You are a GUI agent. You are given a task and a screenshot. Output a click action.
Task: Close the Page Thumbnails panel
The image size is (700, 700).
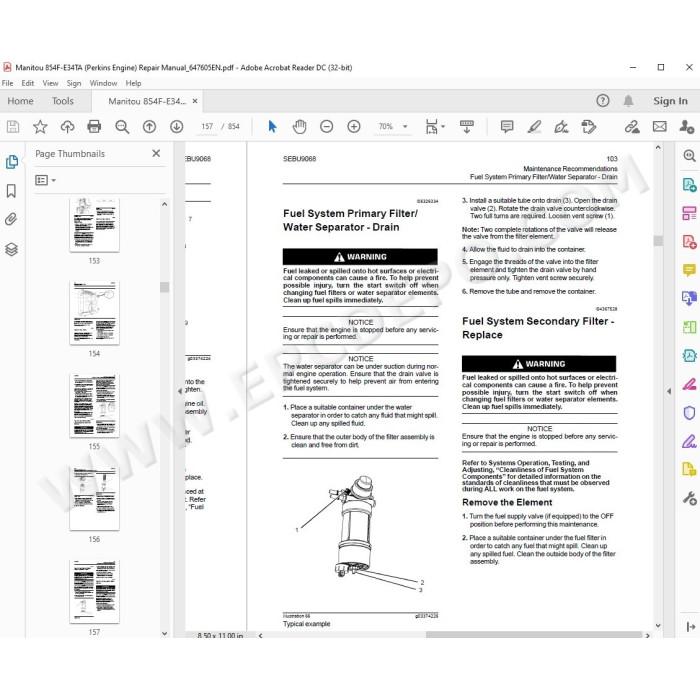tap(156, 154)
